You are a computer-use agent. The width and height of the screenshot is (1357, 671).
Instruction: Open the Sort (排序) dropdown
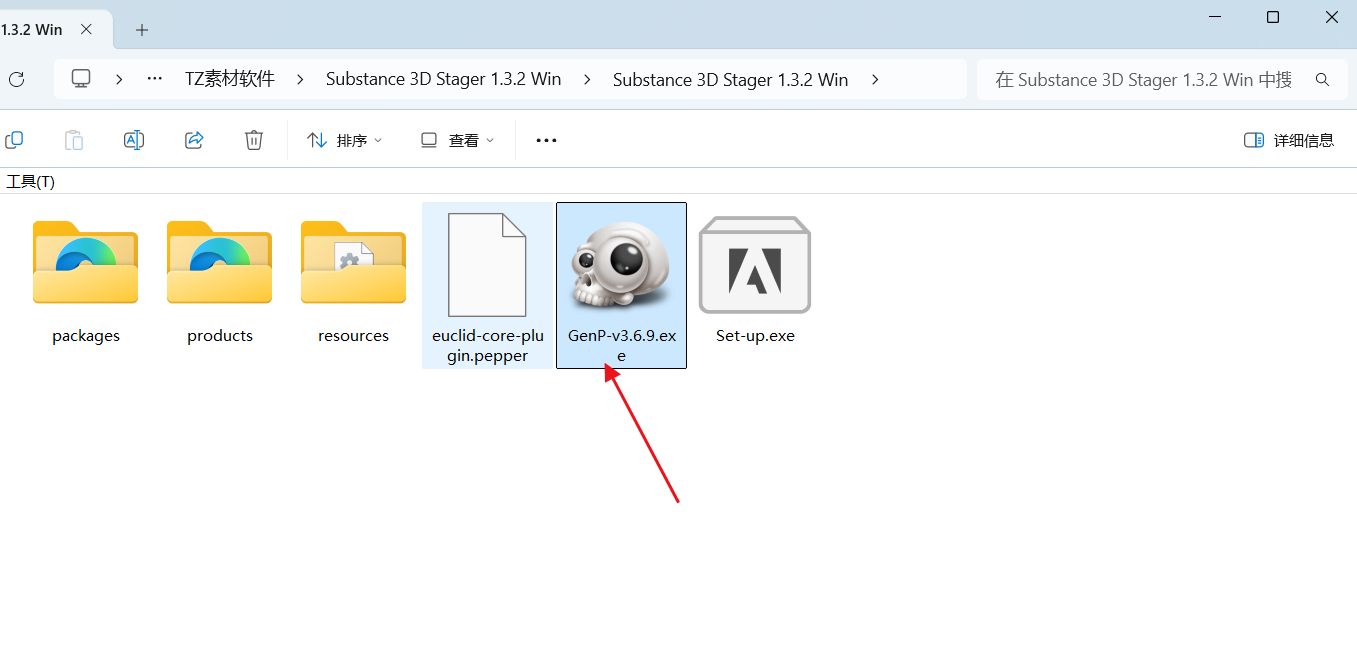tap(344, 140)
